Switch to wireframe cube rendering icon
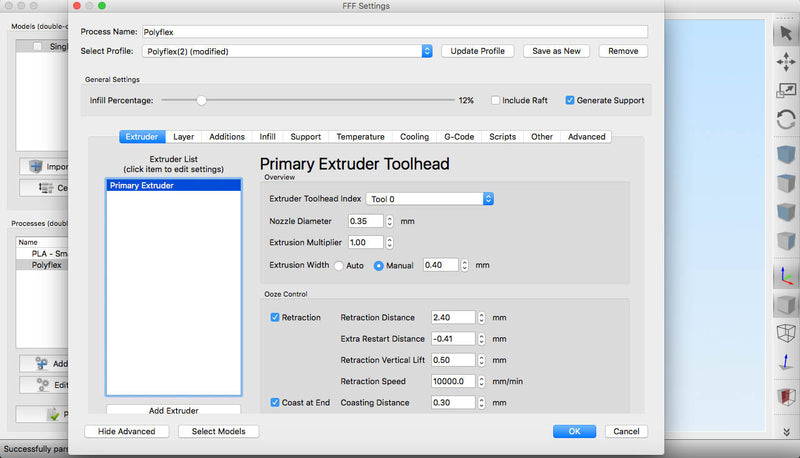Screen dimensions: 800x458 785,333
